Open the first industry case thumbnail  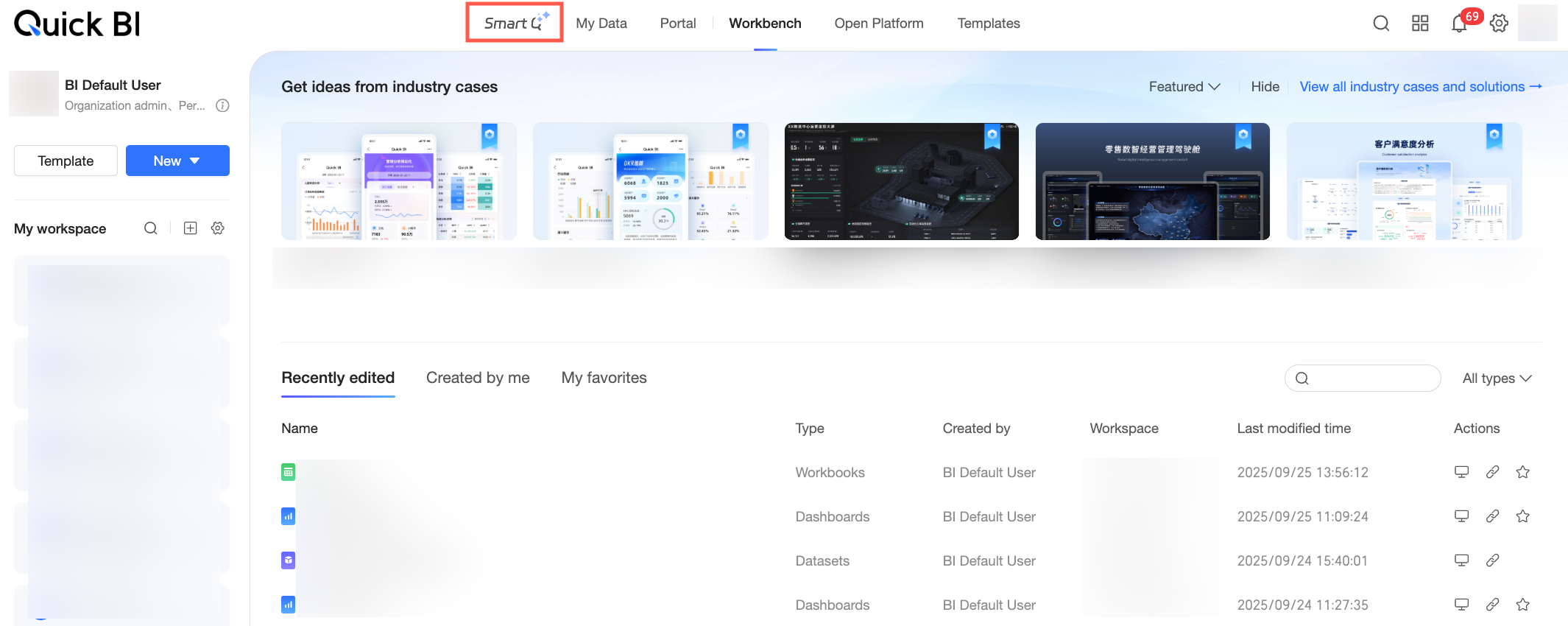[x=399, y=181]
